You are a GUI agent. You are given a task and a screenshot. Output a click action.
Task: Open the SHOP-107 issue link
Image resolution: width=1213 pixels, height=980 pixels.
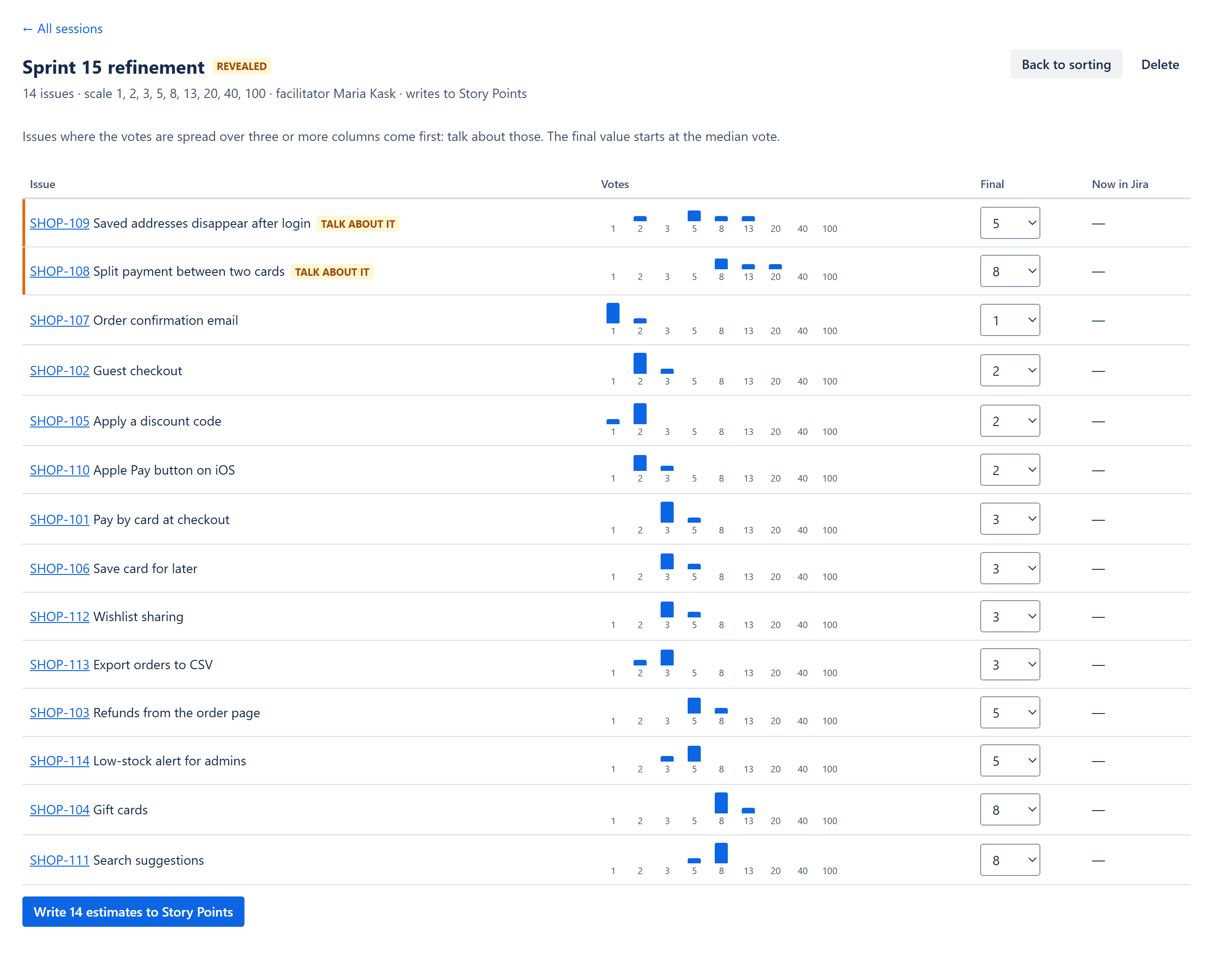(x=59, y=320)
